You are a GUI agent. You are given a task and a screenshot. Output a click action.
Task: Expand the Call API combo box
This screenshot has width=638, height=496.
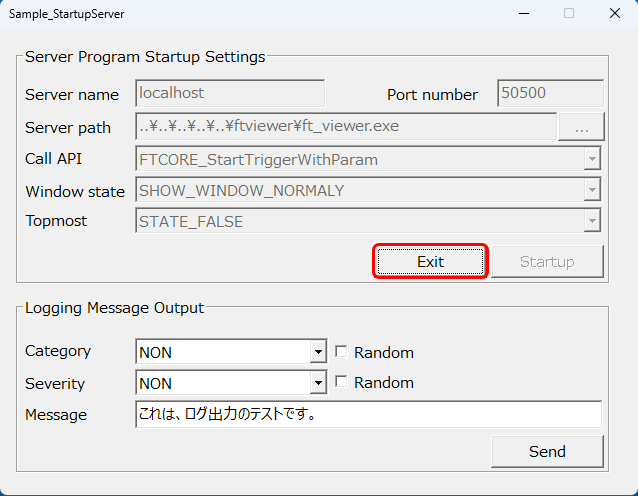pyautogui.click(x=592, y=159)
